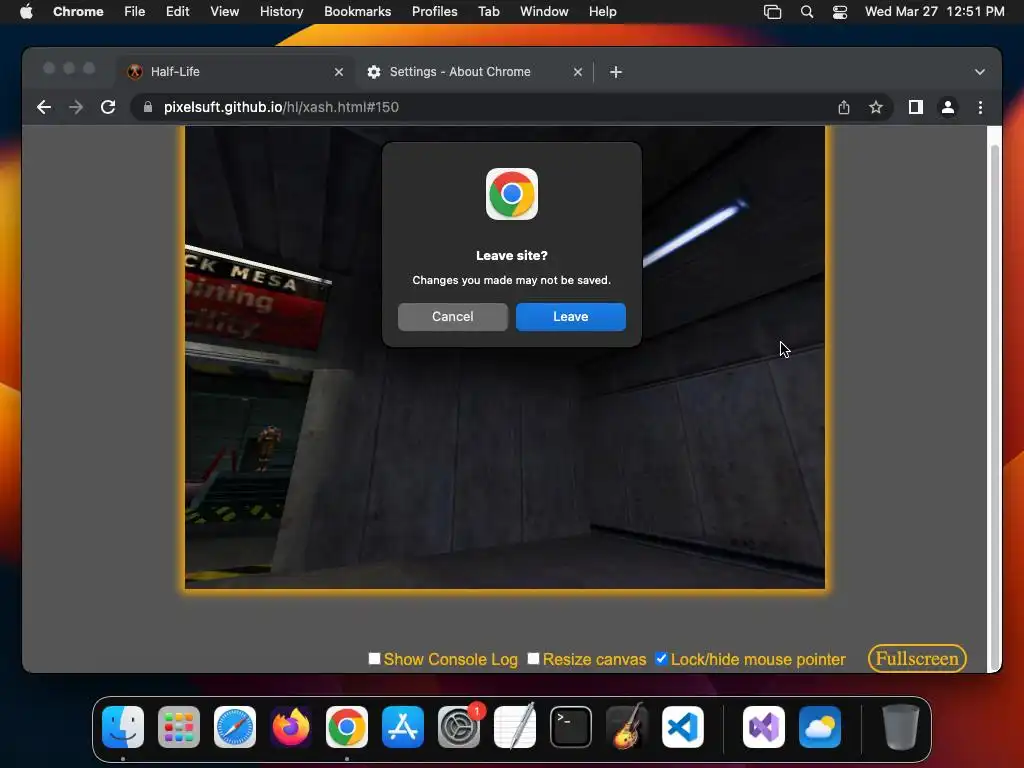
Task: Open the Chrome three-dot menu
Action: (x=980, y=107)
